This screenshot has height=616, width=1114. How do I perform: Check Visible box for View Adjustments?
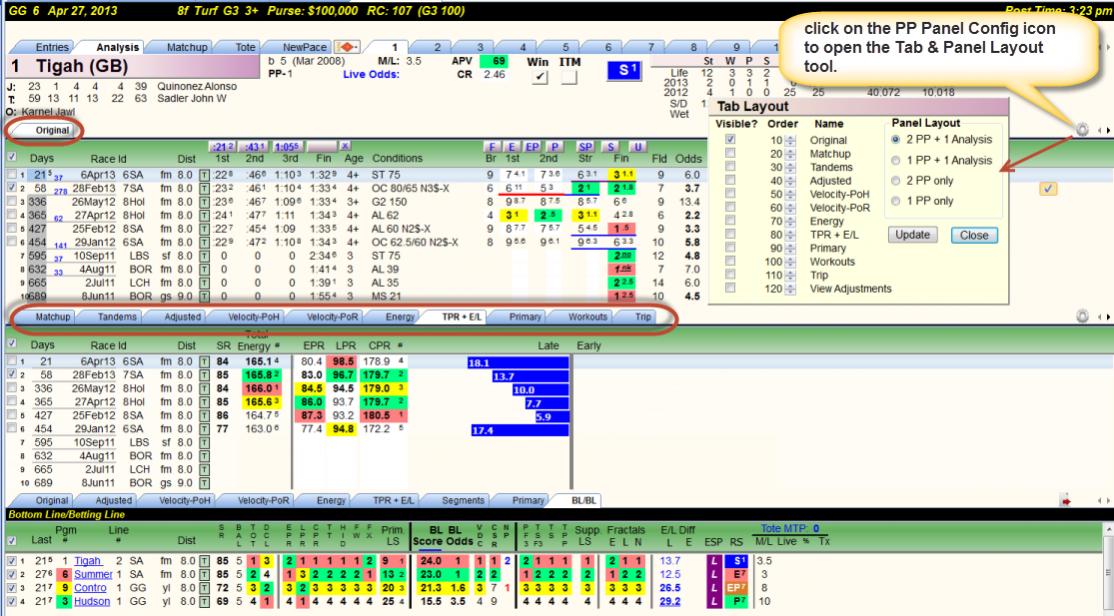730,288
